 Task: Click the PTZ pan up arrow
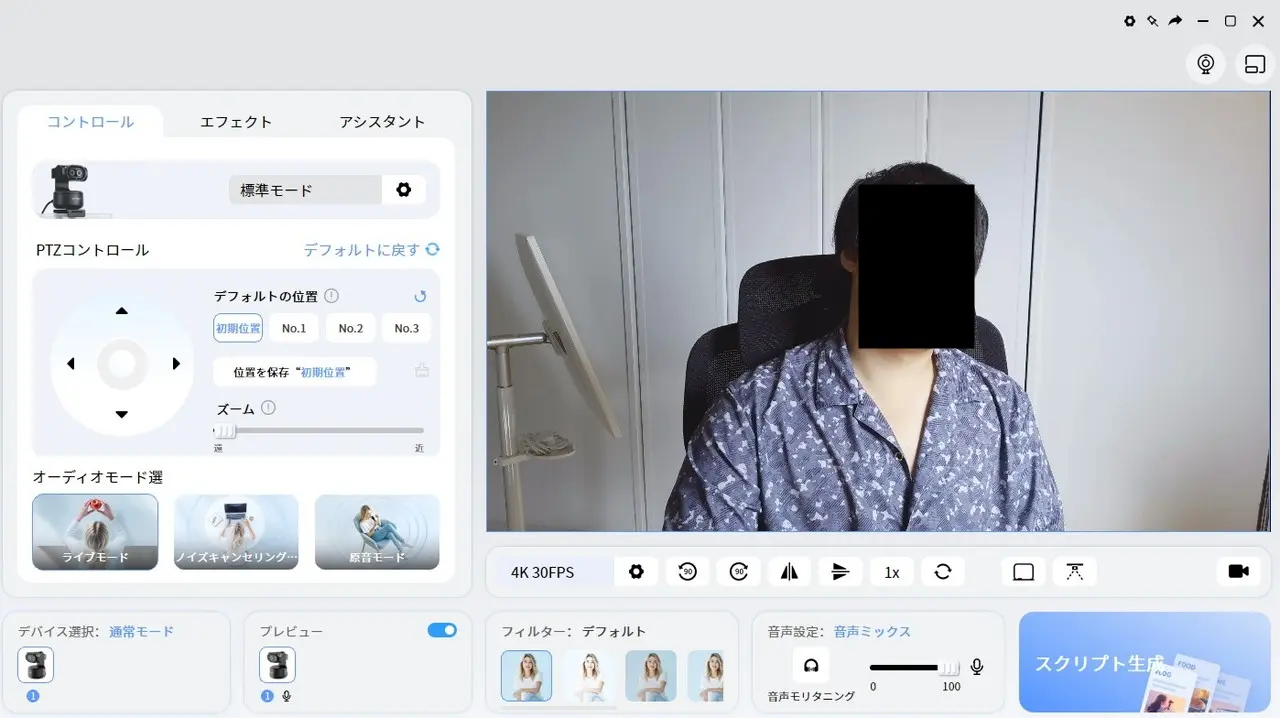(x=122, y=311)
